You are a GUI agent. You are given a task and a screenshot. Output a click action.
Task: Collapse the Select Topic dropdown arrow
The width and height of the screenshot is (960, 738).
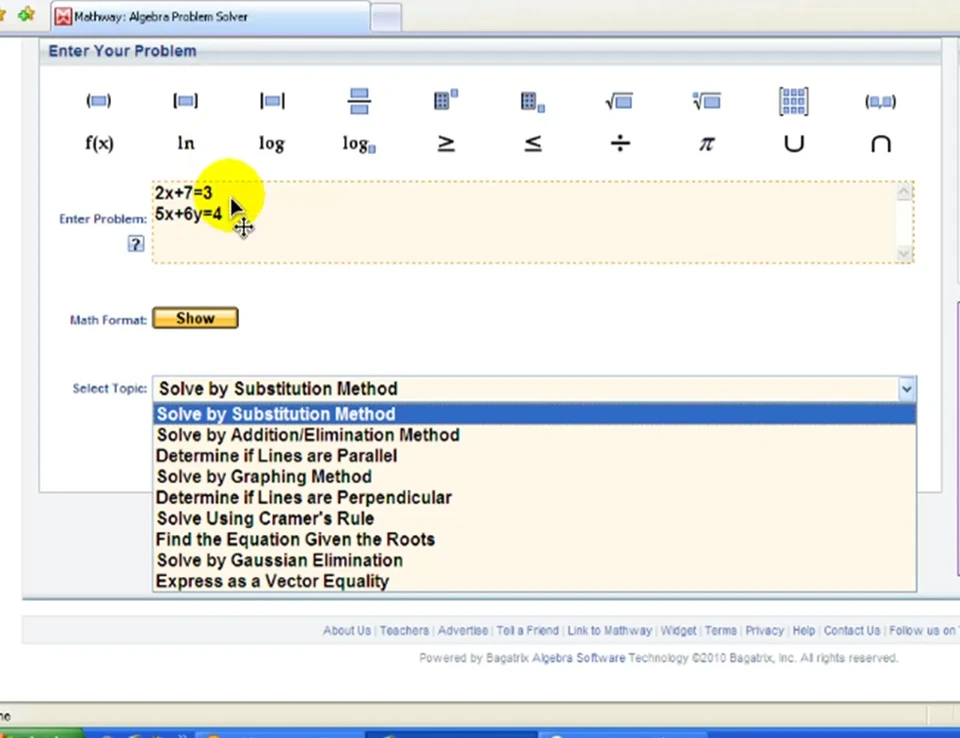click(x=907, y=389)
